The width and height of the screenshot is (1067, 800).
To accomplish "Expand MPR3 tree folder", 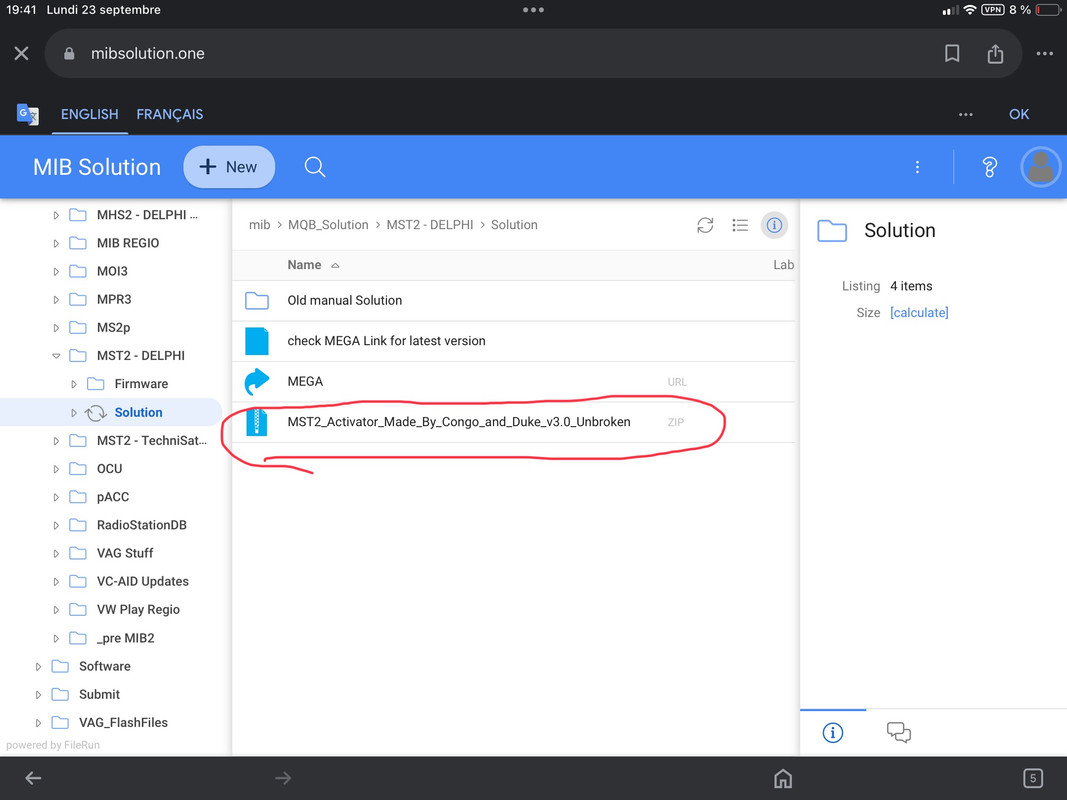I will tap(56, 299).
